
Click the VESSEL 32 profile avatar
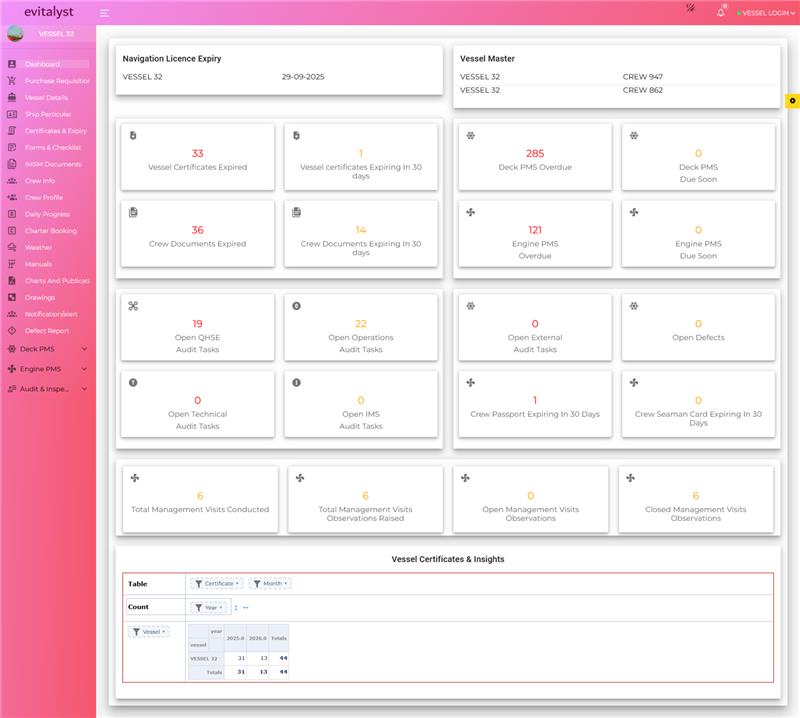click(x=15, y=33)
